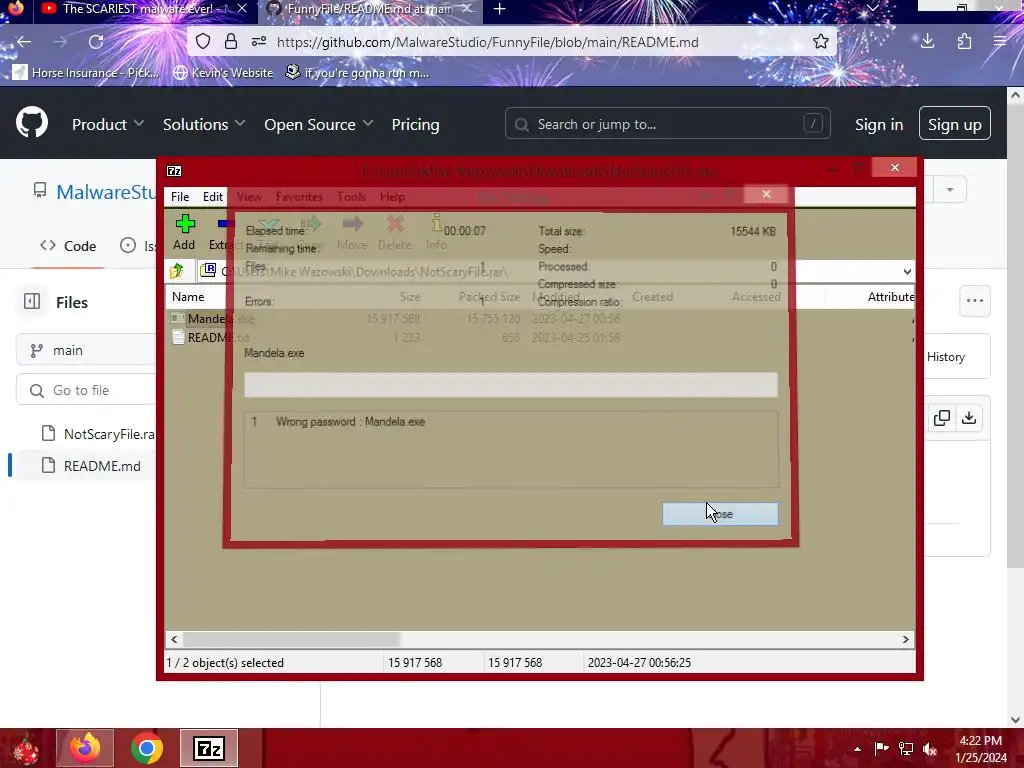
Task: Click the GitHub logo icon
Action: pos(32,121)
